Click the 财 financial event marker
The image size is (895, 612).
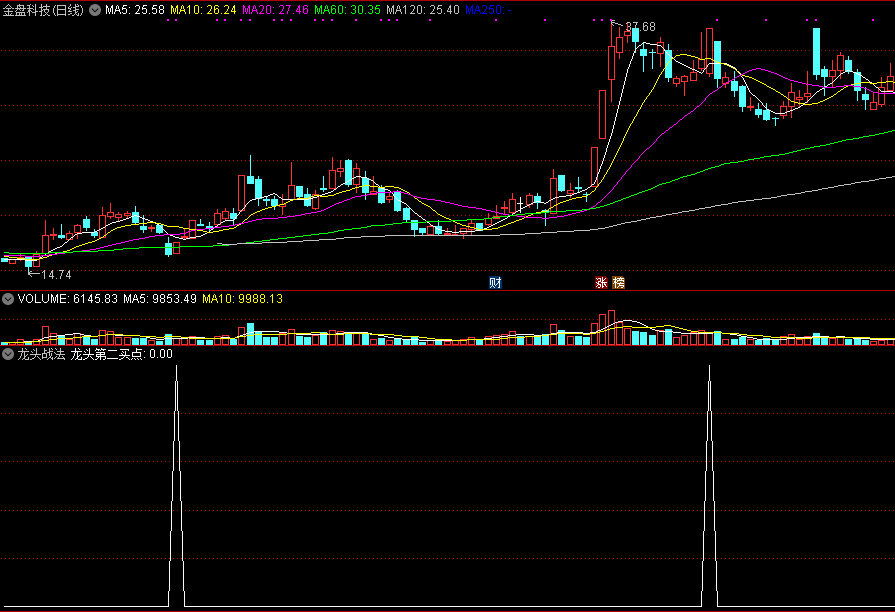[x=495, y=283]
